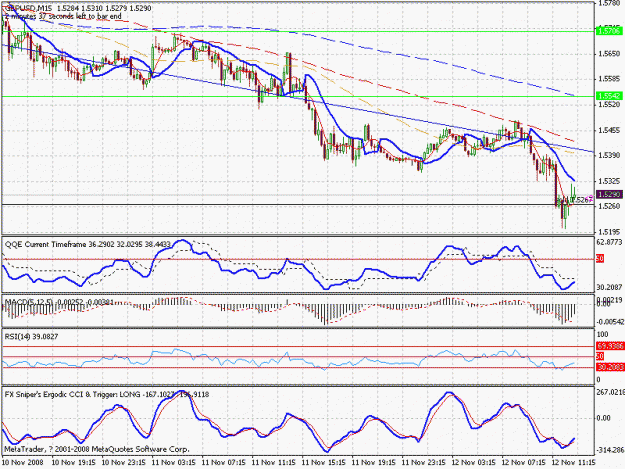Click the '10 Nov 23:15' time axis label
Image resolution: width=625 pixels, height=469 pixels.
click(x=124, y=463)
